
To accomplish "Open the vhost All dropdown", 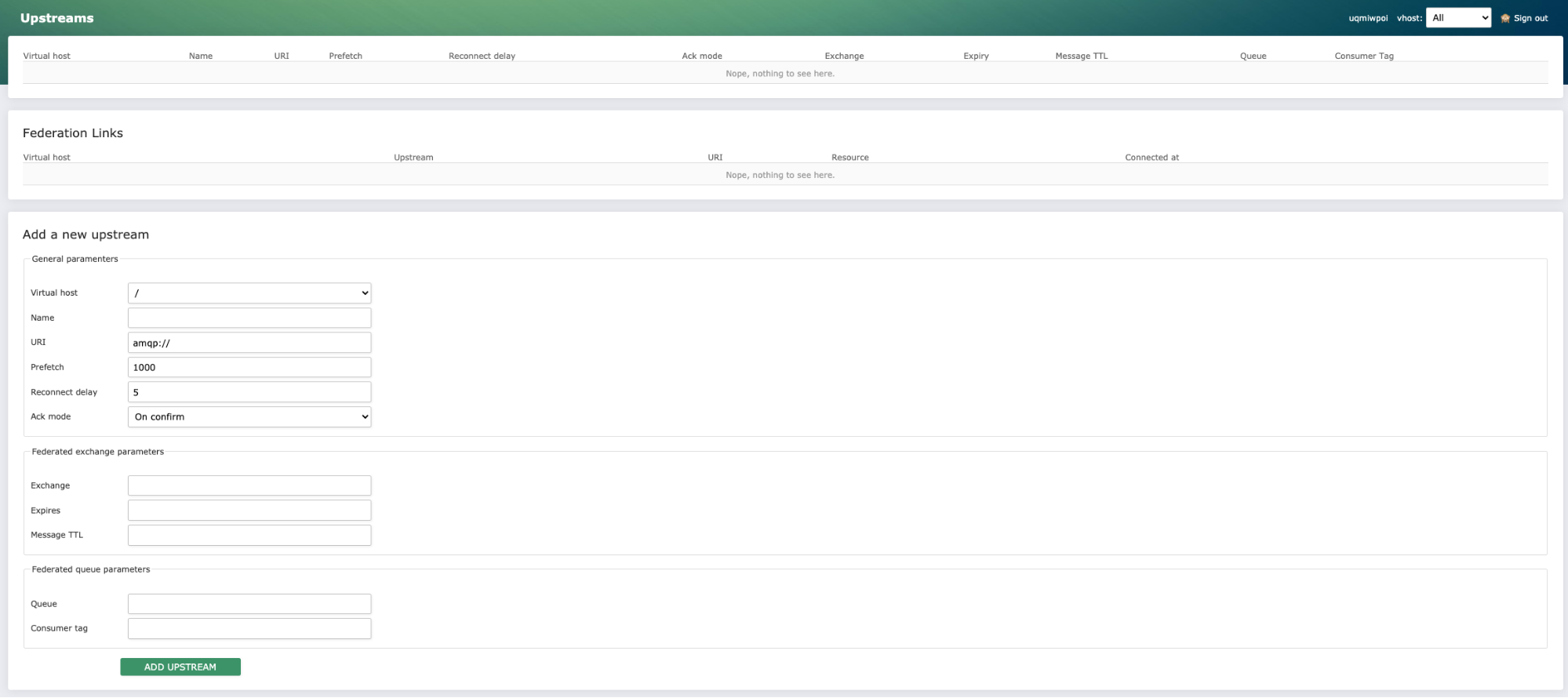I will coord(1458,18).
